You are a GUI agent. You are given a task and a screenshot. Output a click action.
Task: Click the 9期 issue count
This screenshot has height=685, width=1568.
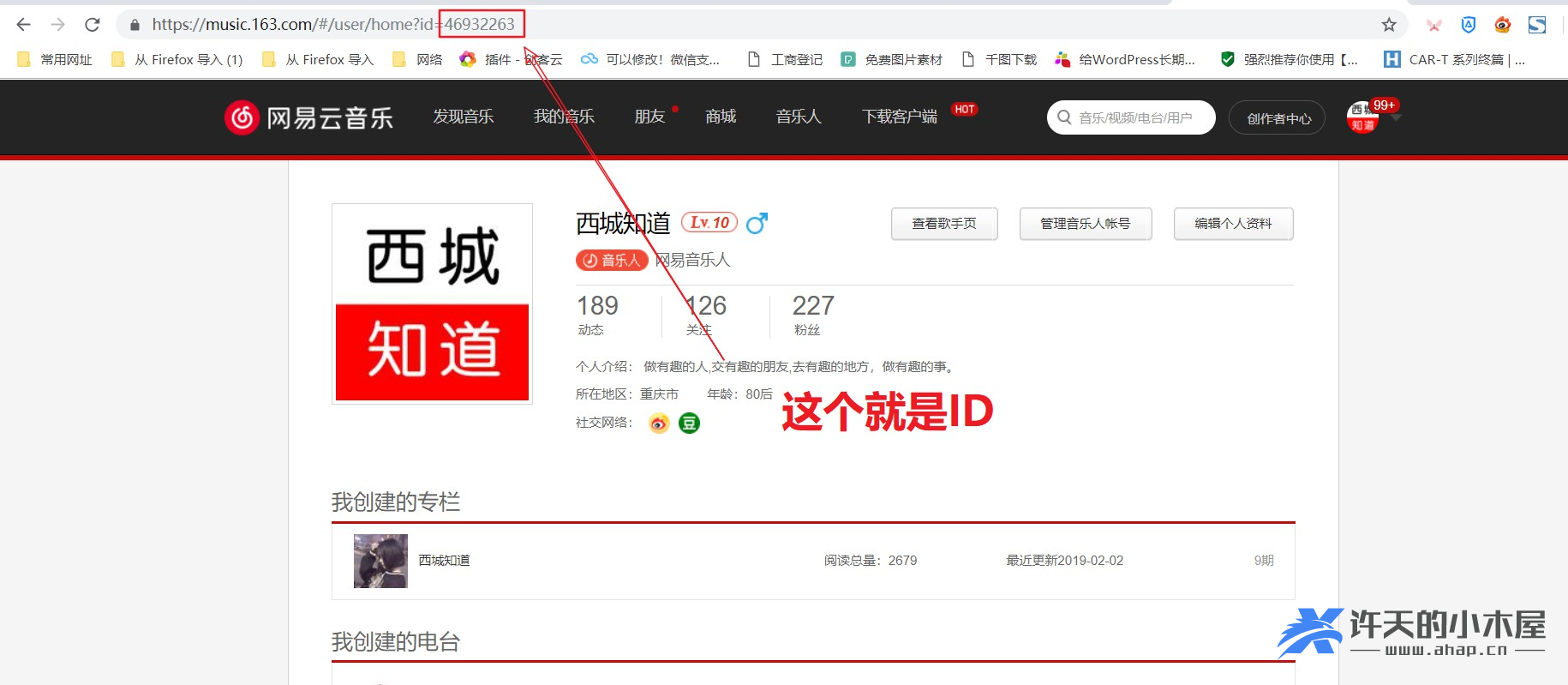(1264, 561)
